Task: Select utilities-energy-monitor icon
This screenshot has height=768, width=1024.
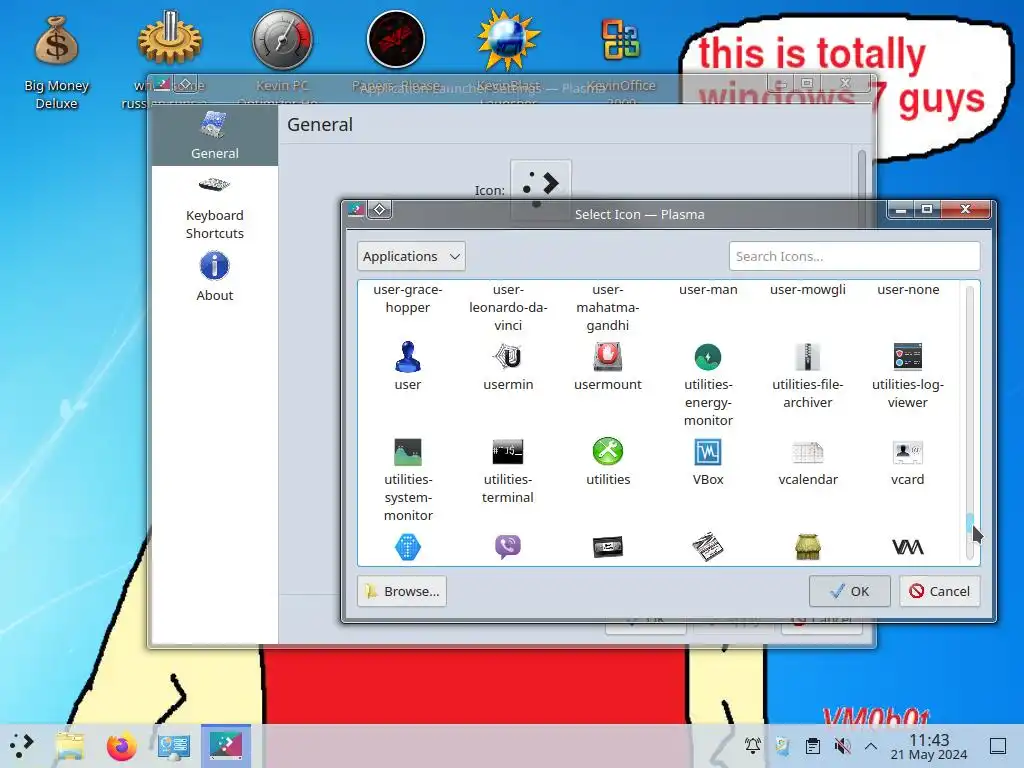Action: tap(708, 357)
